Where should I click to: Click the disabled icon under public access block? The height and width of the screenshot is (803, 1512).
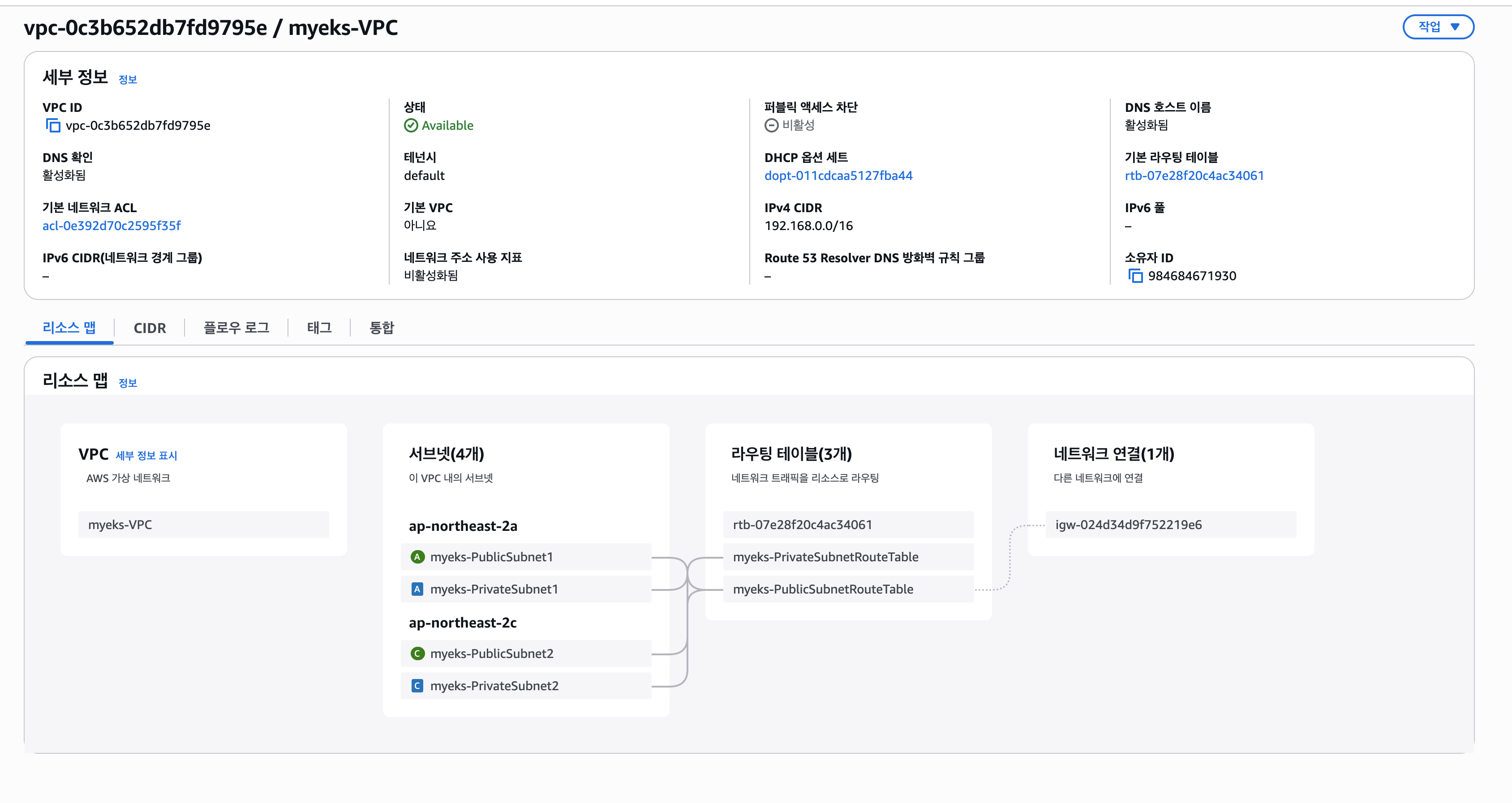771,125
